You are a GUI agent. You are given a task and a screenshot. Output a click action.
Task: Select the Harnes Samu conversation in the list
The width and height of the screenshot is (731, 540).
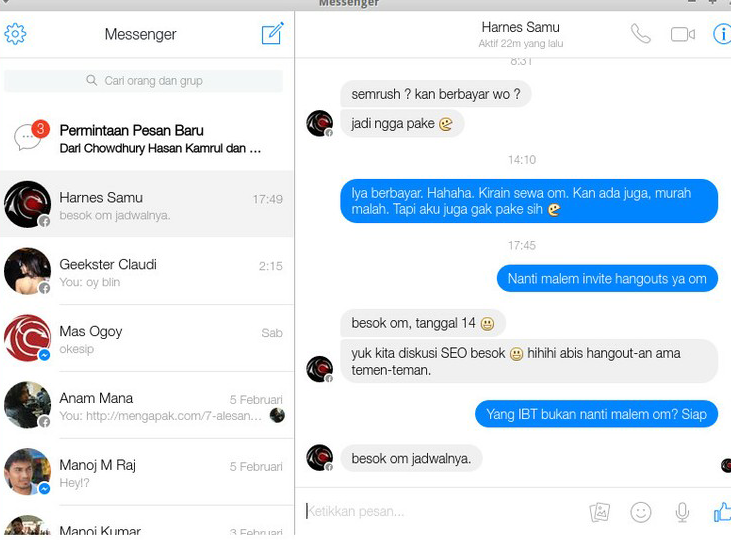[147, 204]
